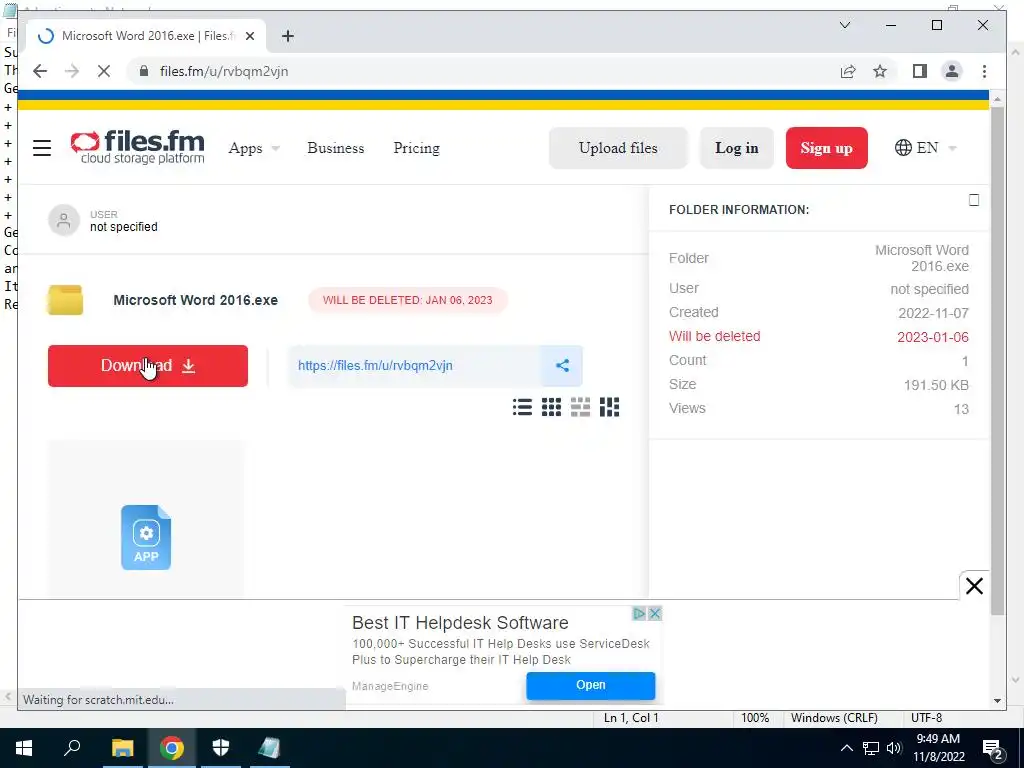Screen dimensions: 1024x768
Task: Click the red Download button
Action: (x=148, y=366)
